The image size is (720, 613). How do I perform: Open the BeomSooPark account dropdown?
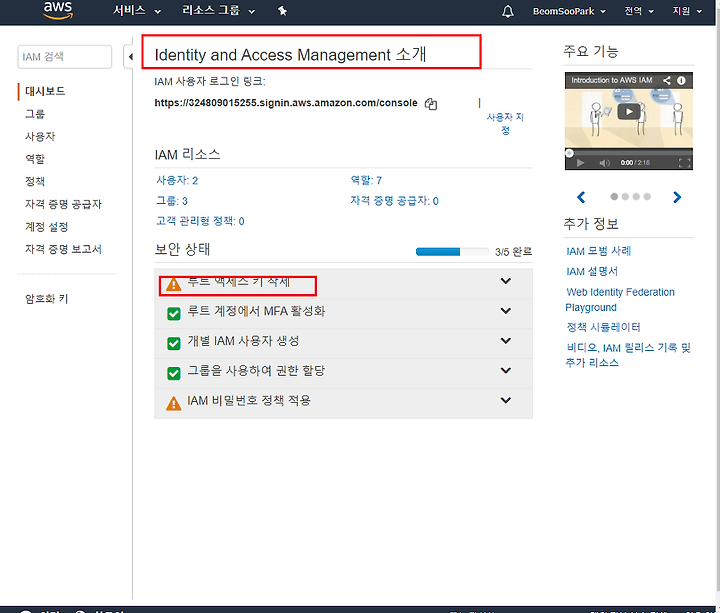(x=569, y=11)
